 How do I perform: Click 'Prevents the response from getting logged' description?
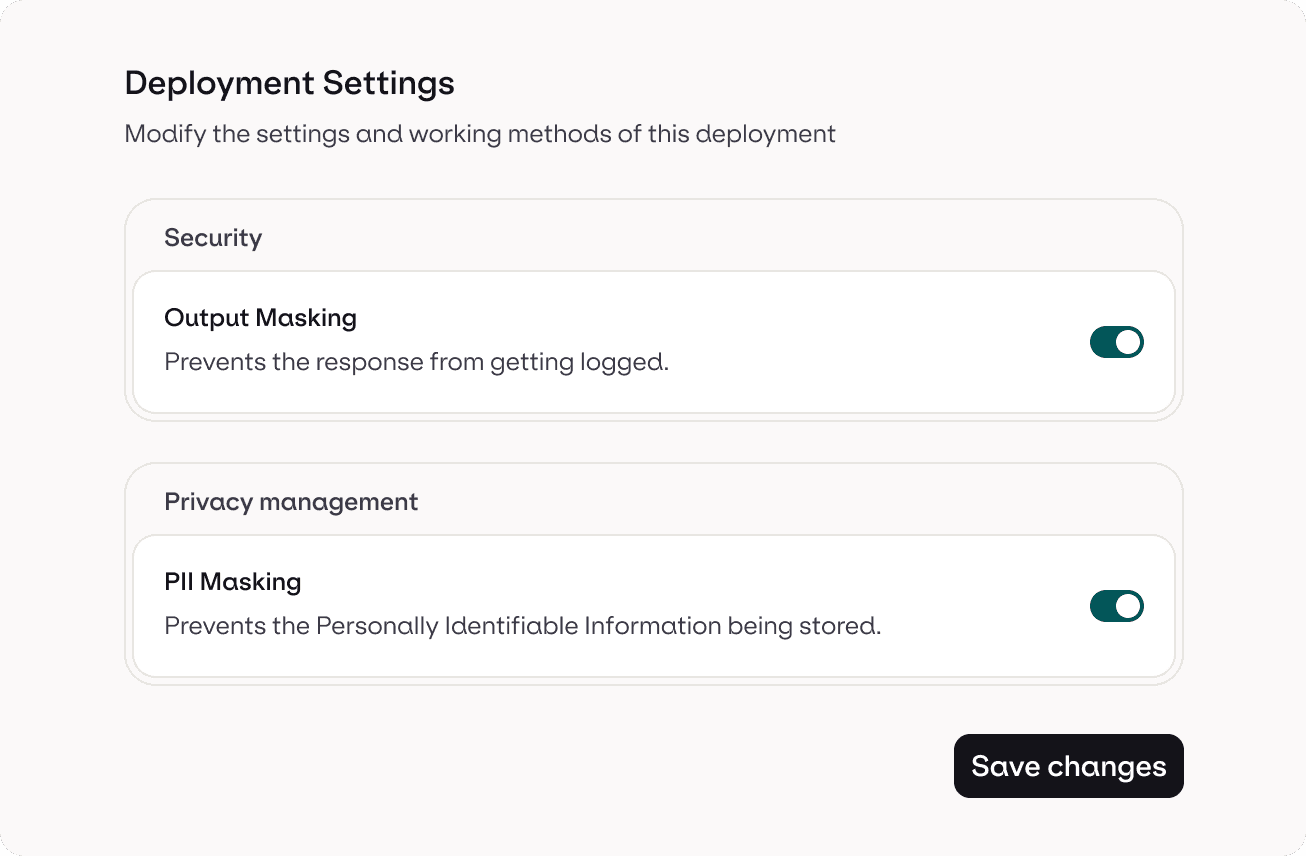[x=416, y=362]
